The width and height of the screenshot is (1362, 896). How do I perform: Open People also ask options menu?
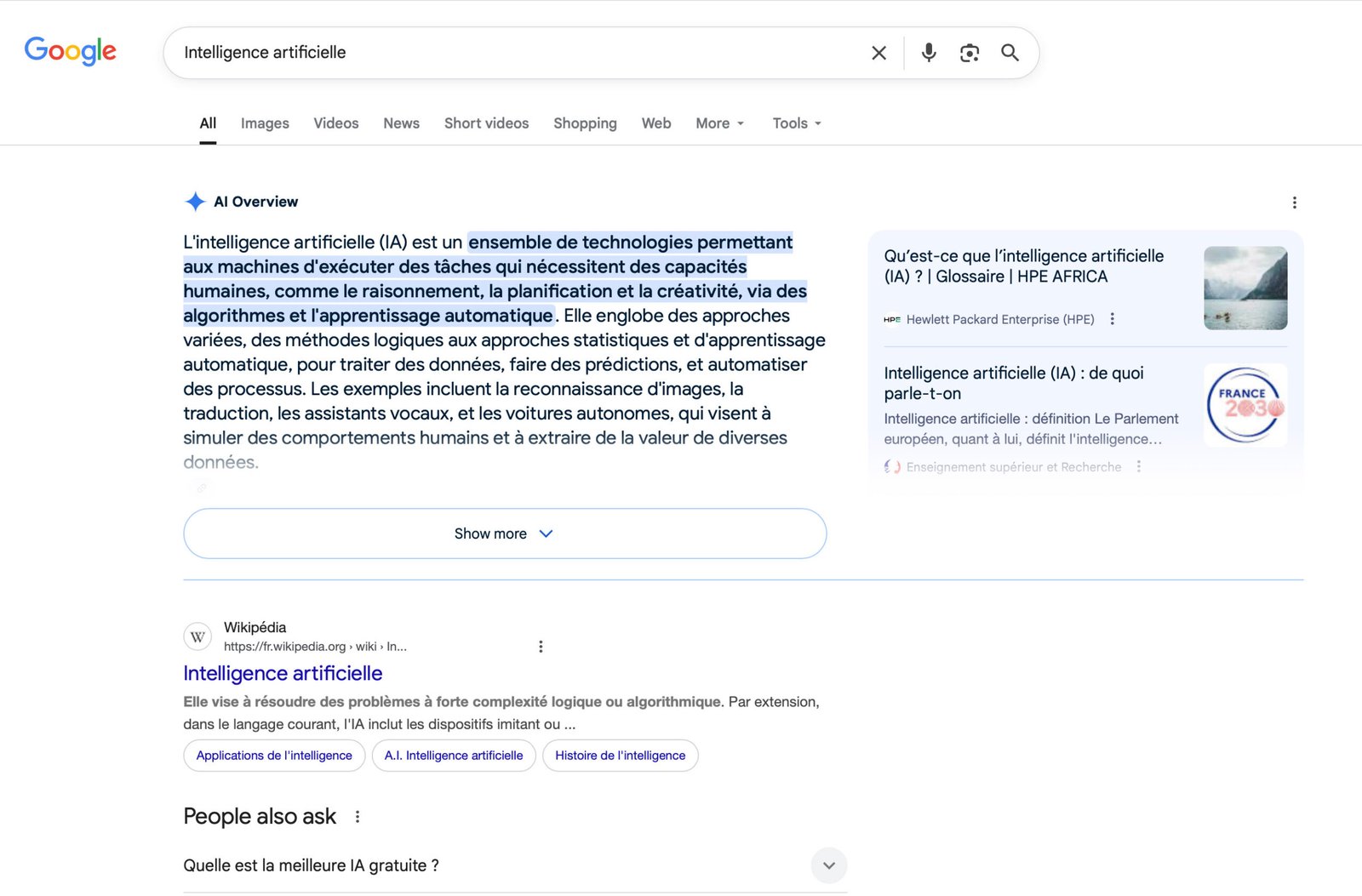pyautogui.click(x=358, y=817)
